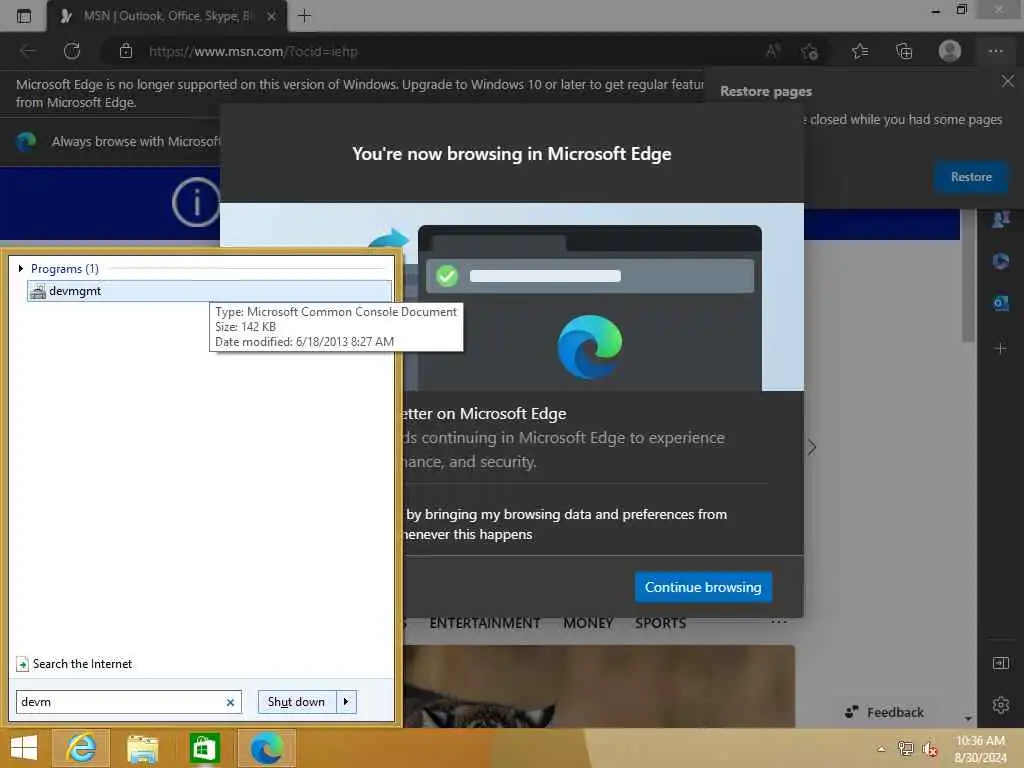
Task: Open more MSN categories ellipsis
Action: pos(778,622)
